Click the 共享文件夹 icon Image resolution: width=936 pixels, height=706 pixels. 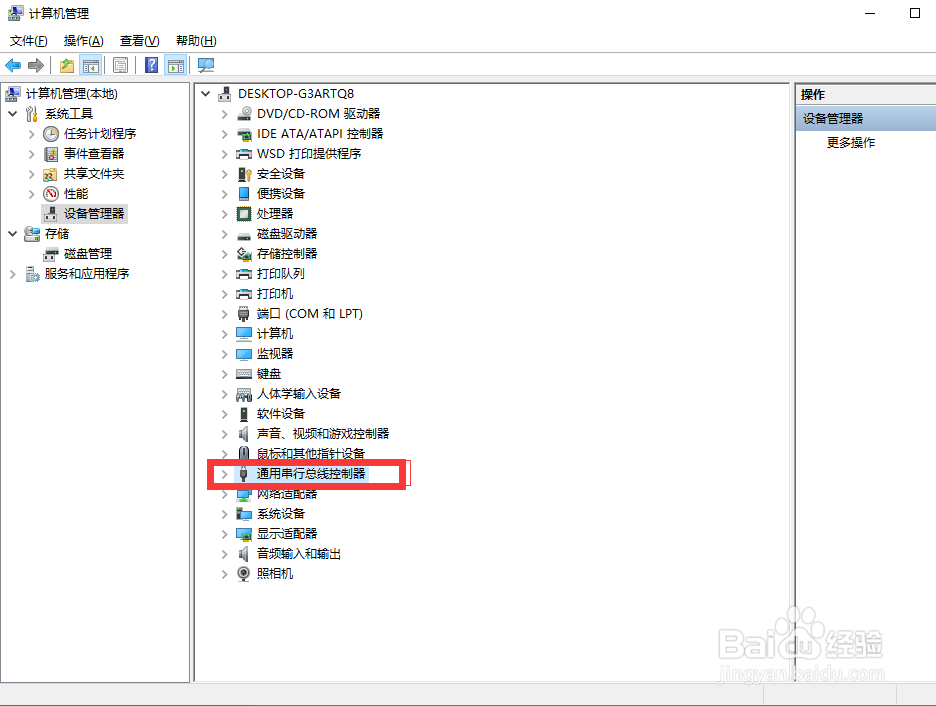tap(51, 174)
